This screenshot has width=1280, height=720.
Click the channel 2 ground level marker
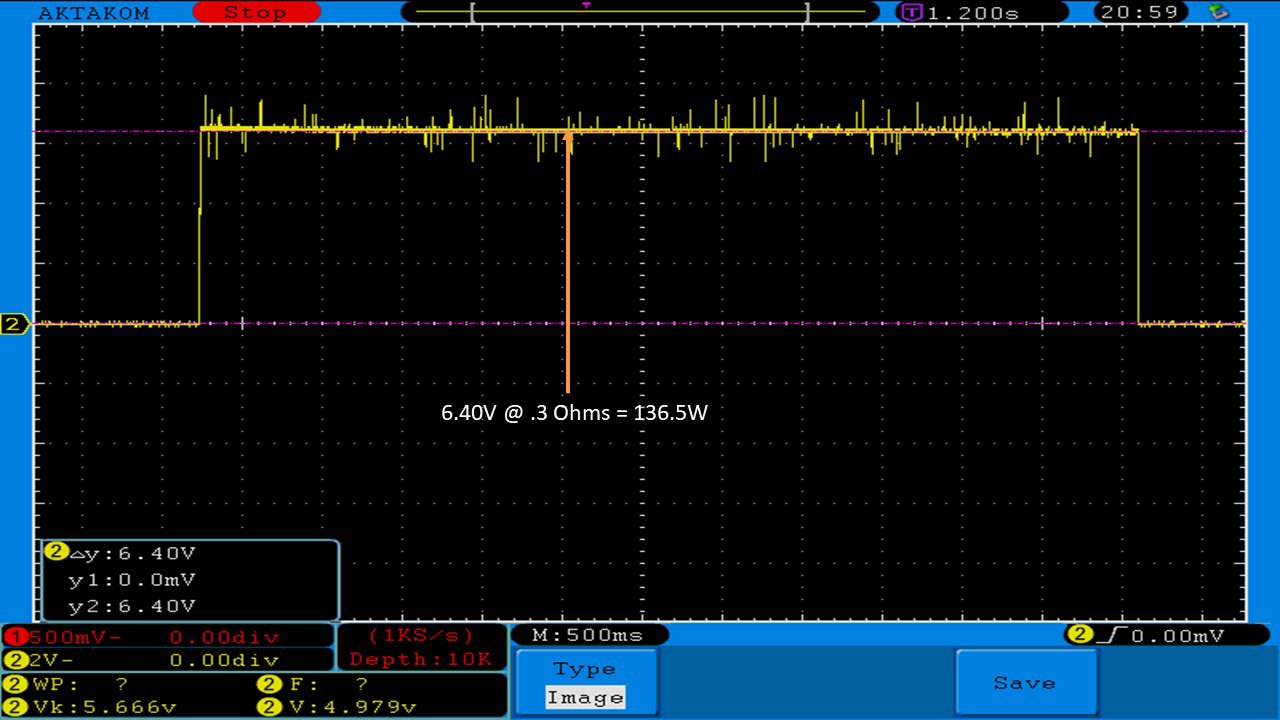pos(15,324)
